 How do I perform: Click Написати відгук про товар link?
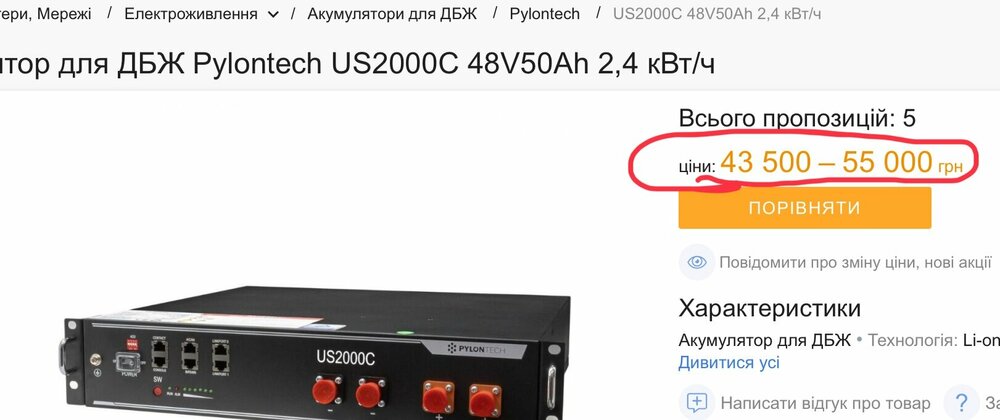(x=825, y=403)
